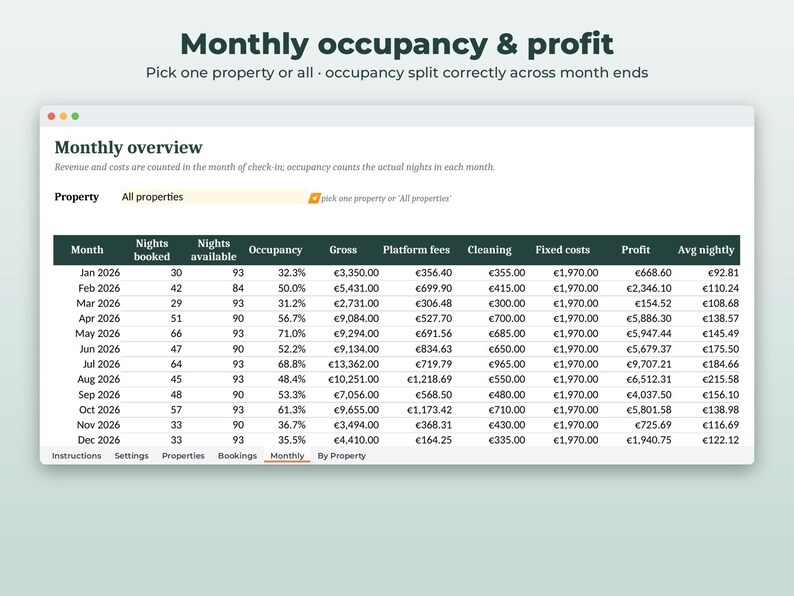Select the Cleaning column header
The image size is (794, 596).
[490, 250]
